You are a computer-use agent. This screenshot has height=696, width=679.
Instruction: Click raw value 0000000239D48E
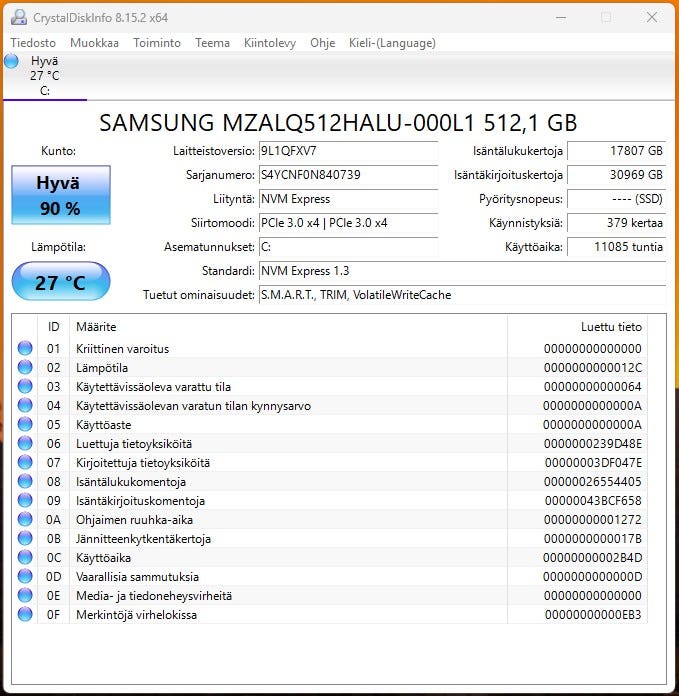click(593, 444)
